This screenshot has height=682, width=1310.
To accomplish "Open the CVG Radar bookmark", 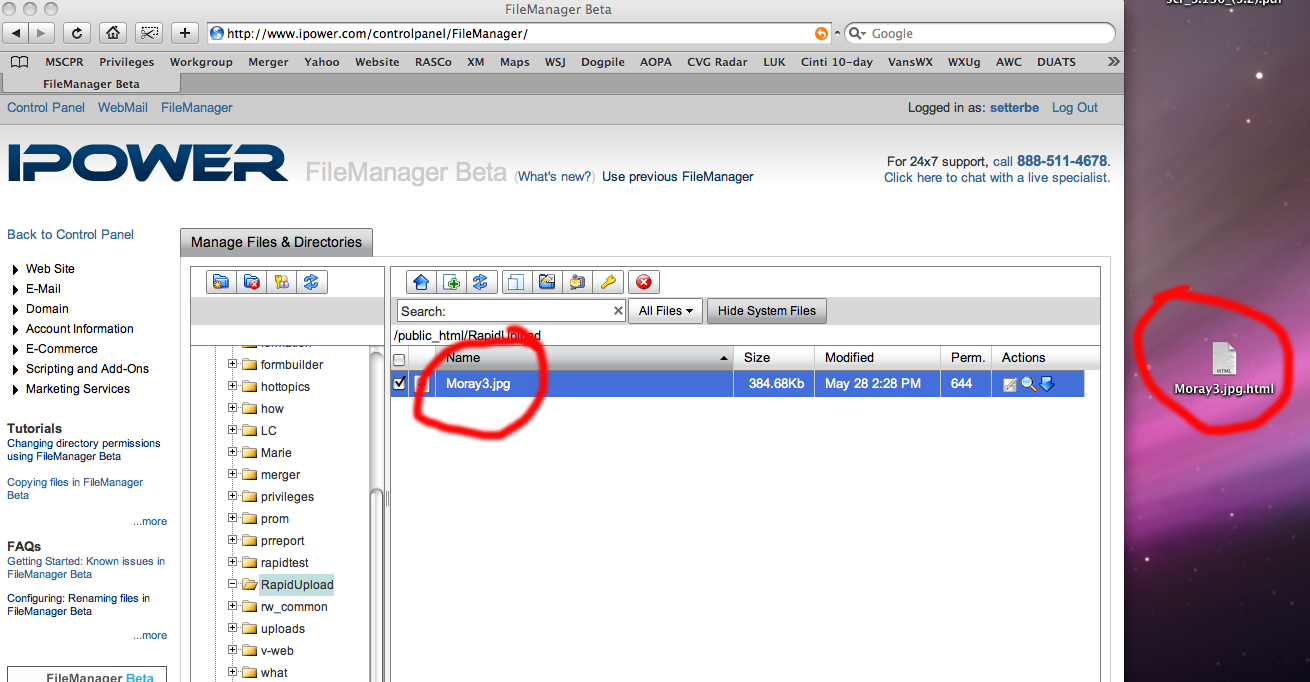I will pyautogui.click(x=717, y=62).
